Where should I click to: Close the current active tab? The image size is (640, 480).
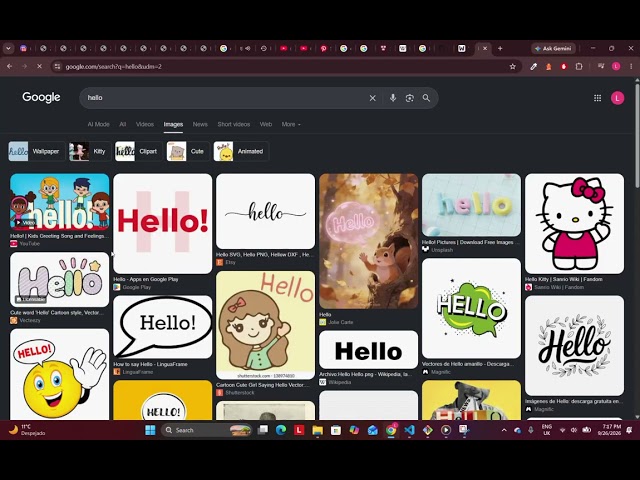tap(485, 49)
